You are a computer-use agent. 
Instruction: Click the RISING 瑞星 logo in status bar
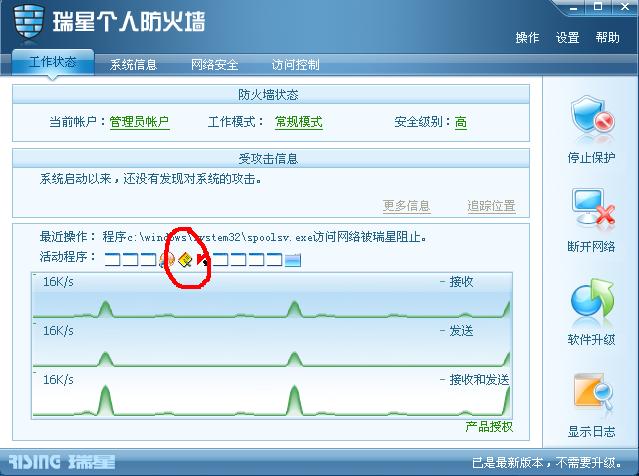62,462
